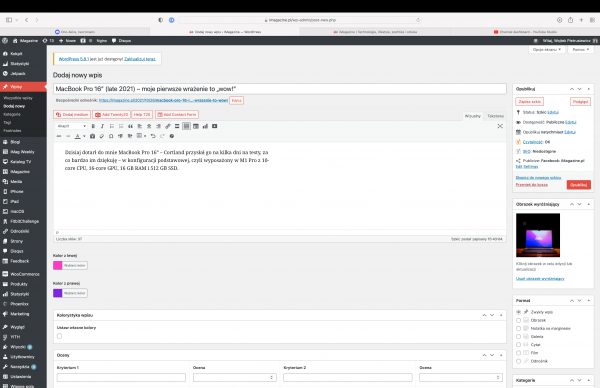Click the featured image MacBook thumbnail
The height and width of the screenshot is (388, 600).
(x=538, y=235)
